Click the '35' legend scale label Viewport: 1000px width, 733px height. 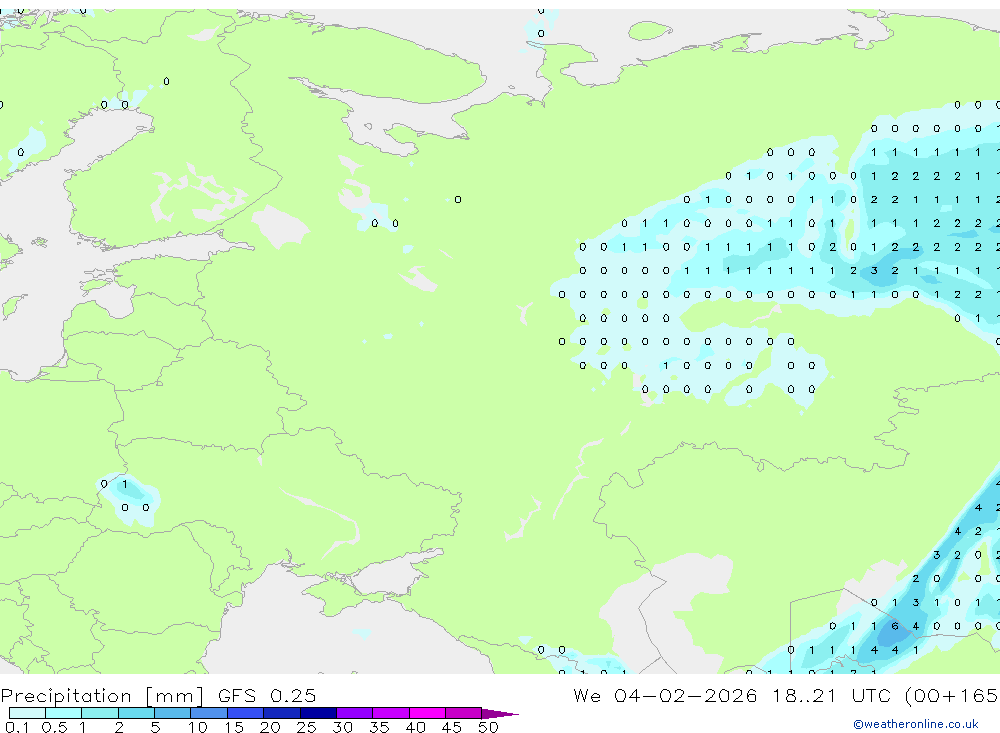[x=379, y=727]
